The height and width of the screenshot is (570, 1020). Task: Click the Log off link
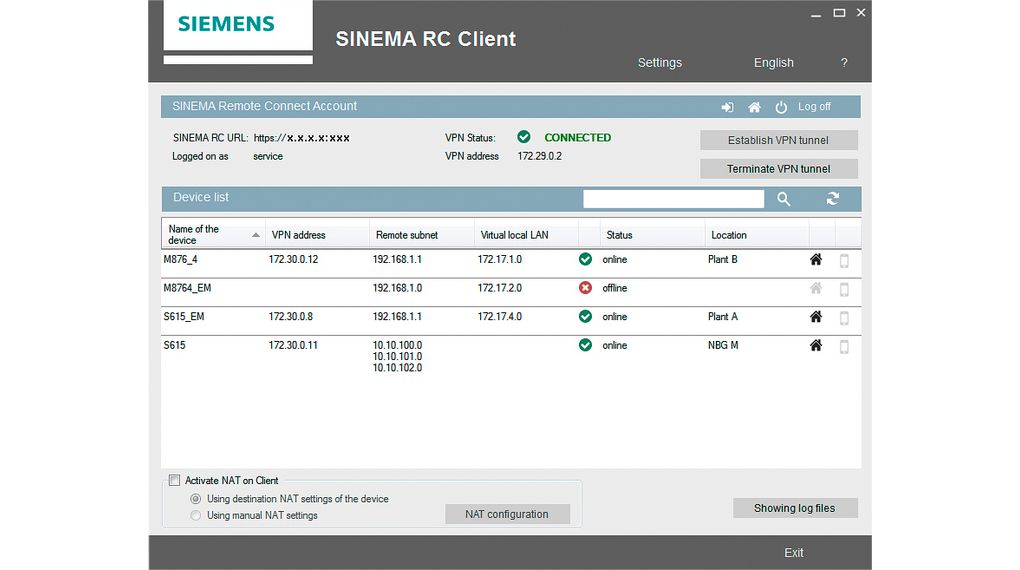[x=814, y=106]
